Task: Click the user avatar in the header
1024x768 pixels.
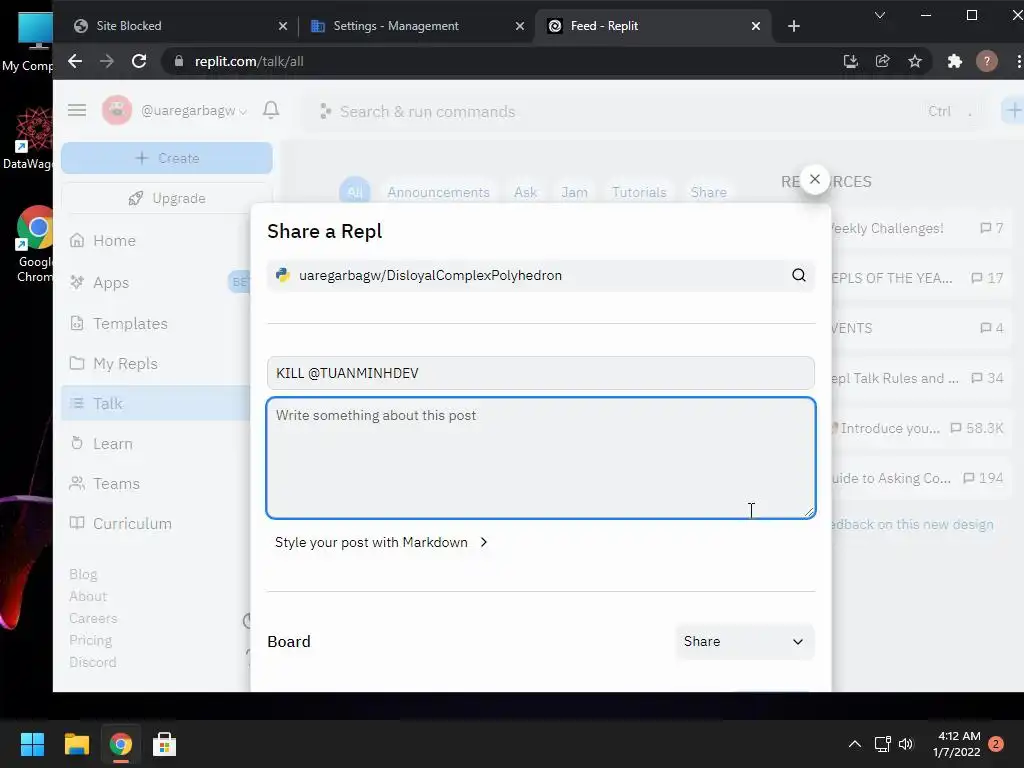Action: (x=117, y=110)
